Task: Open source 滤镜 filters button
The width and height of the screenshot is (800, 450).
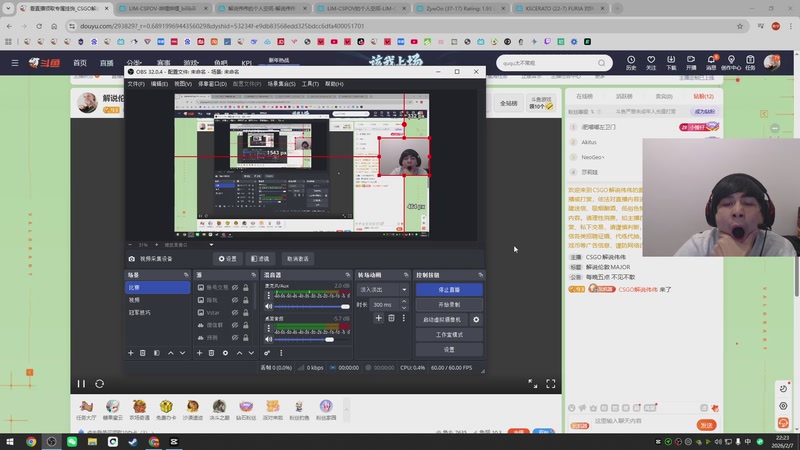Action: point(260,259)
